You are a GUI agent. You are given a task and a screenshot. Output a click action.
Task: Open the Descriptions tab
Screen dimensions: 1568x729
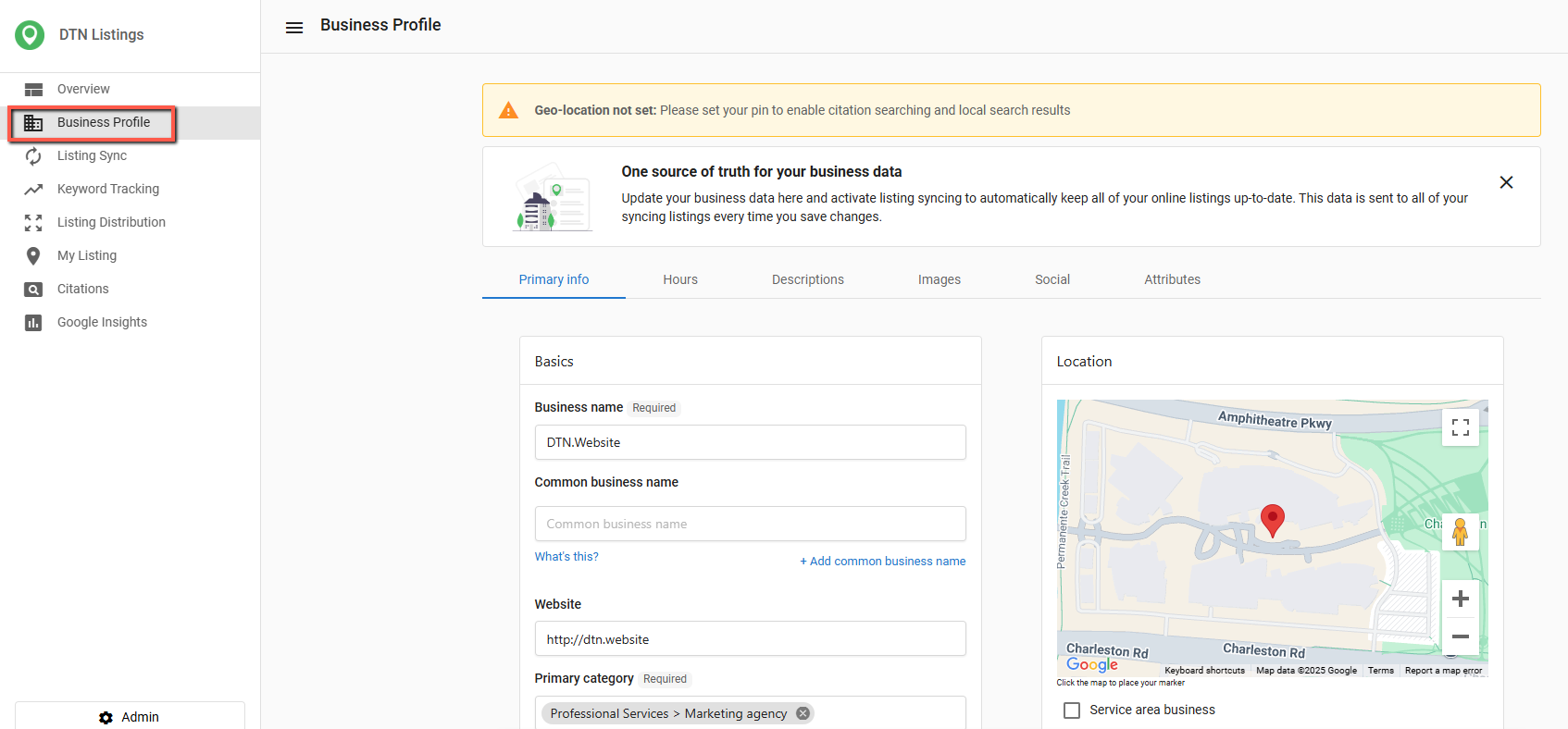tap(808, 280)
